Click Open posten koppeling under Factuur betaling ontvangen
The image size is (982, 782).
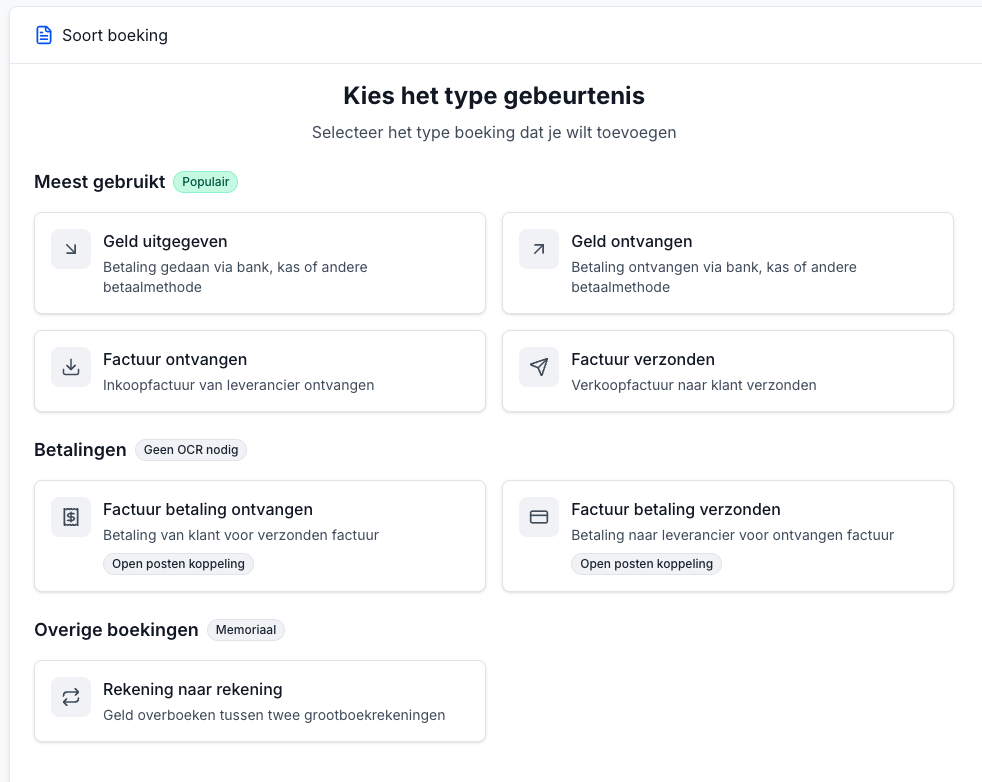tap(178, 563)
